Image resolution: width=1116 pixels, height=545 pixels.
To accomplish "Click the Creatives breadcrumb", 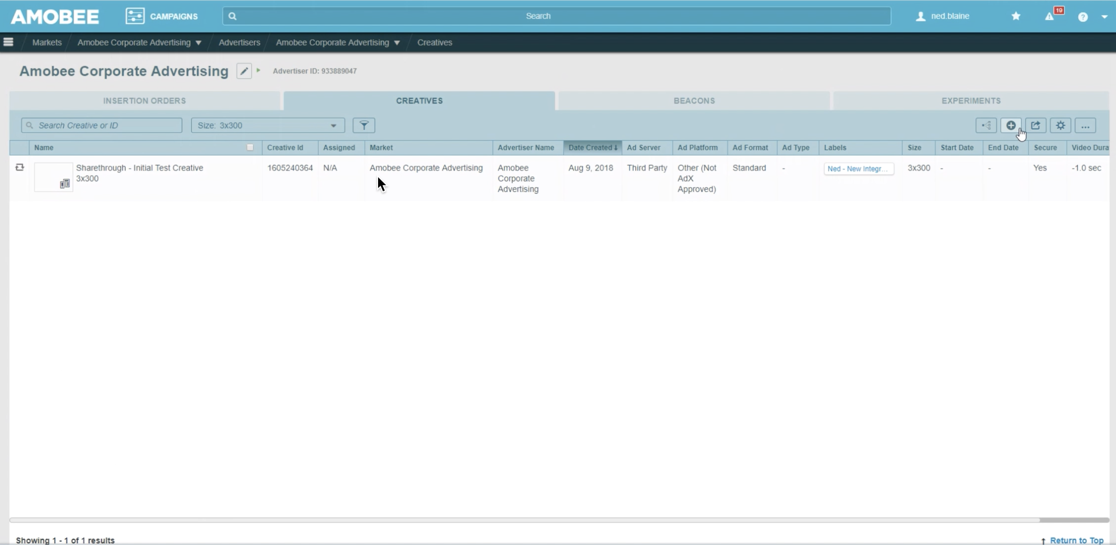I will click(435, 43).
